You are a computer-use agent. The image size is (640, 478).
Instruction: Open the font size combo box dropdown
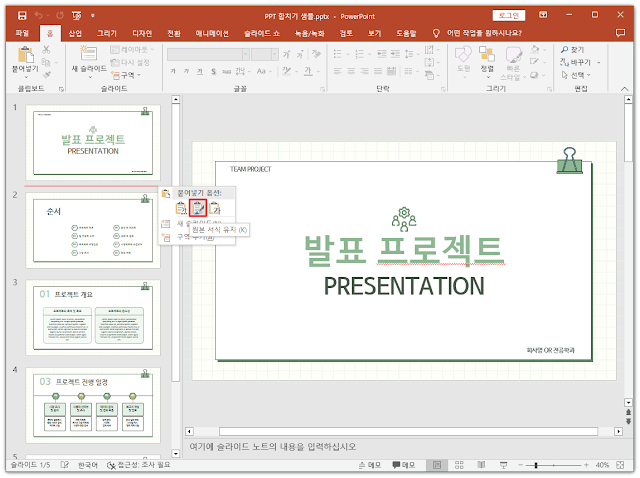pos(275,54)
